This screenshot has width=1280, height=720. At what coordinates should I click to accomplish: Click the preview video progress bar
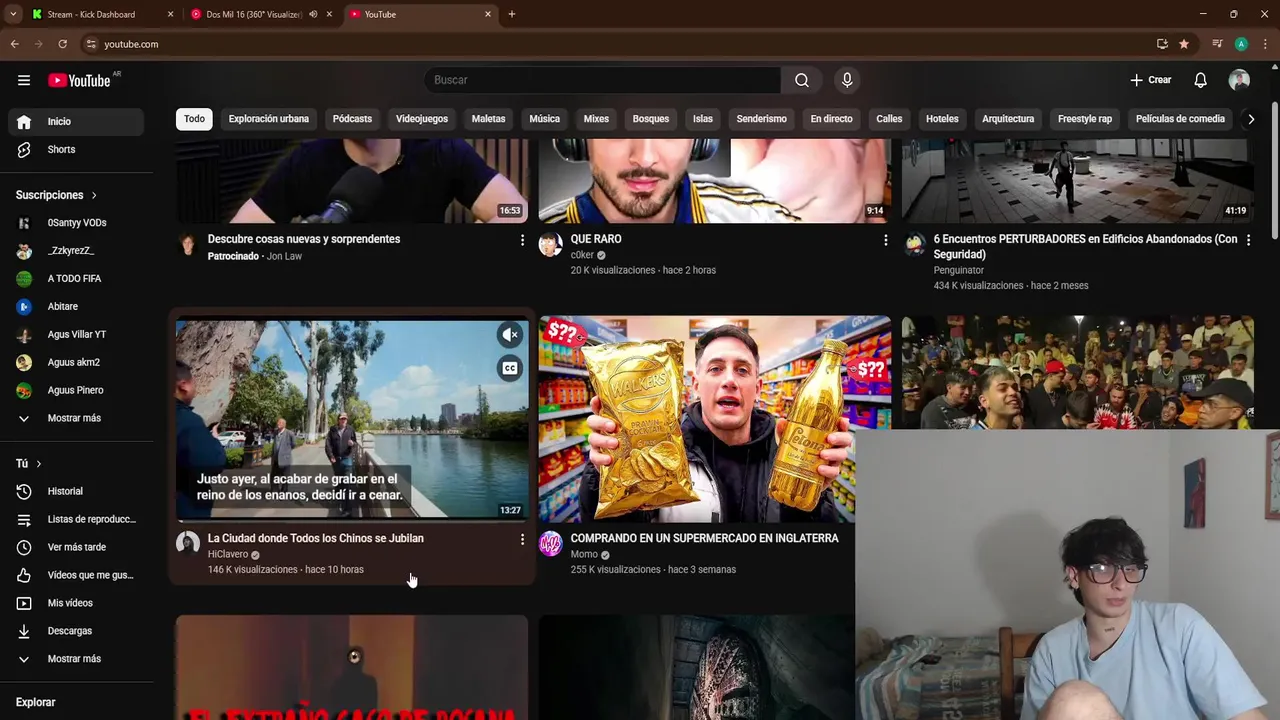[x=352, y=520]
